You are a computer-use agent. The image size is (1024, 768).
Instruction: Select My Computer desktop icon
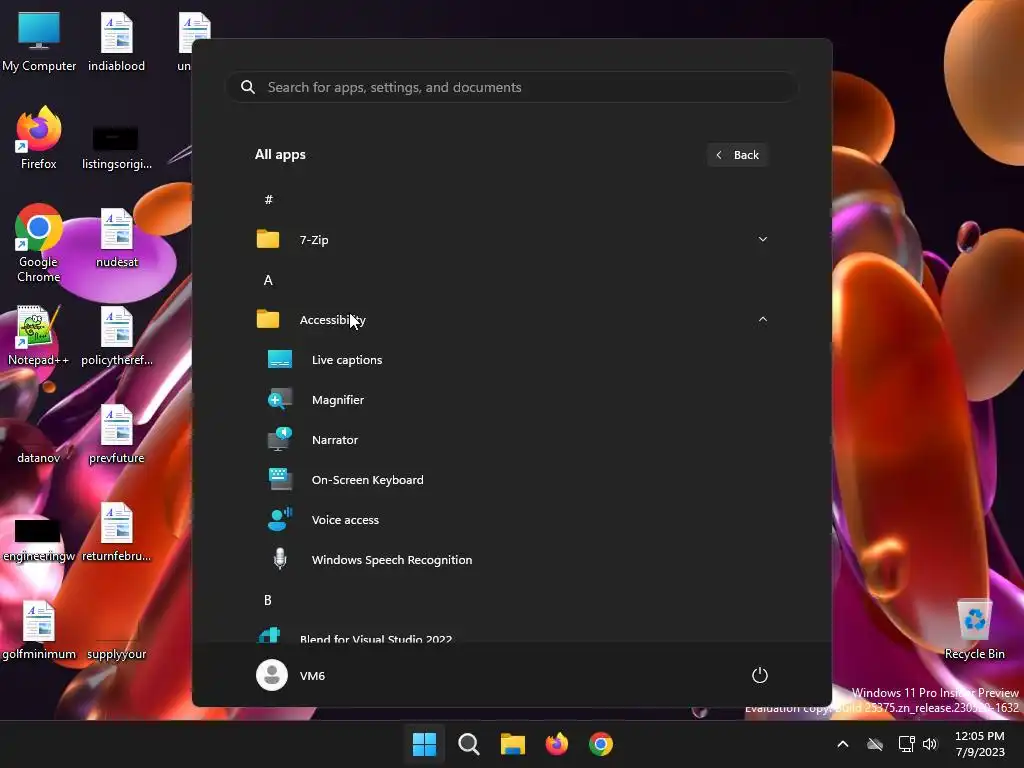click(39, 41)
